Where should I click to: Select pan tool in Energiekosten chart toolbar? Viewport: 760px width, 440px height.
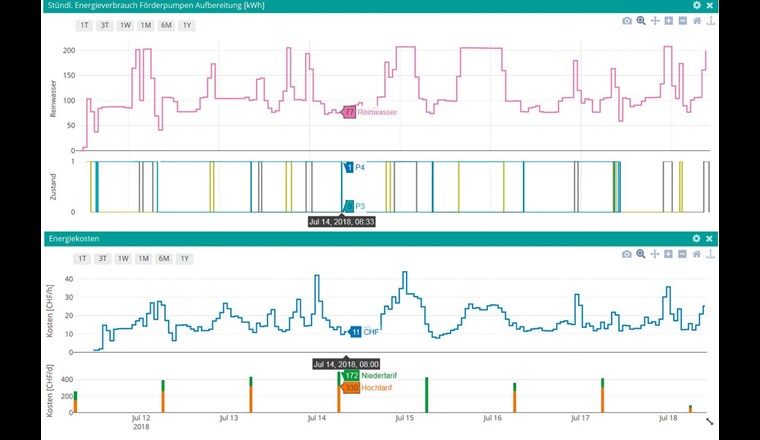655,255
